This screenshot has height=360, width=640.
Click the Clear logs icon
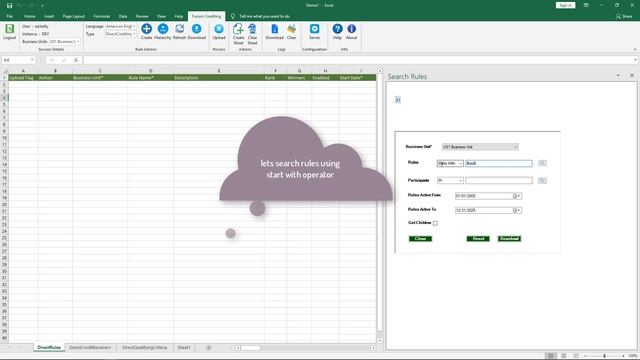pos(291,29)
